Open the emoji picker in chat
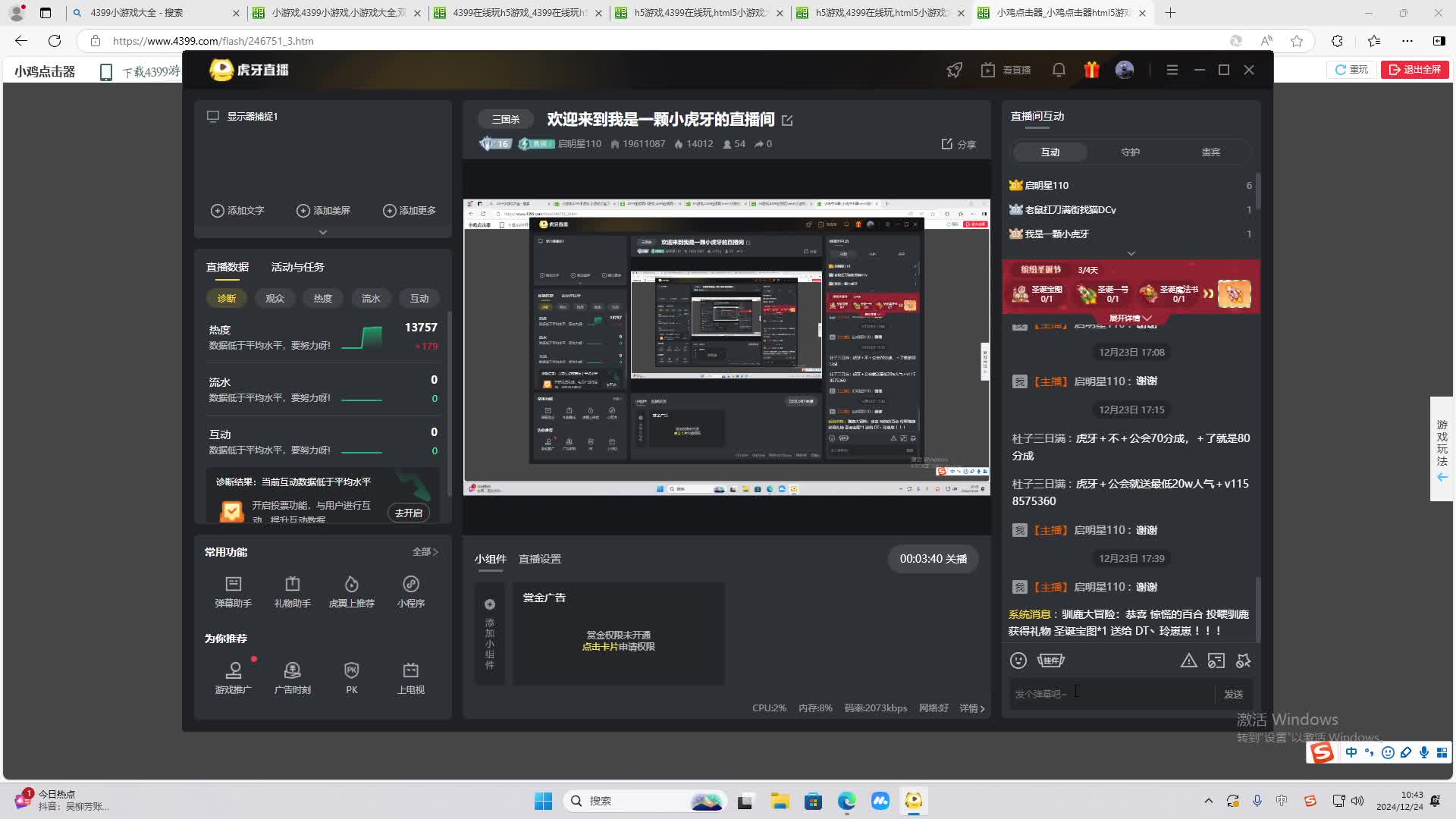 (x=1018, y=661)
